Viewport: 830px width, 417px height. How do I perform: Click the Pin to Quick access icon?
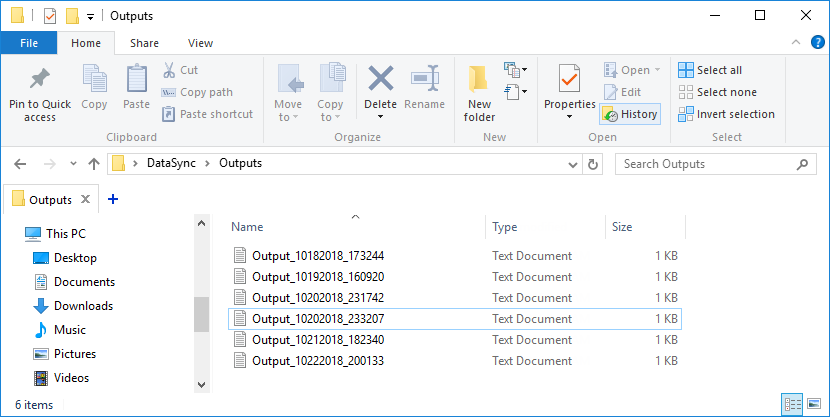click(x=40, y=80)
